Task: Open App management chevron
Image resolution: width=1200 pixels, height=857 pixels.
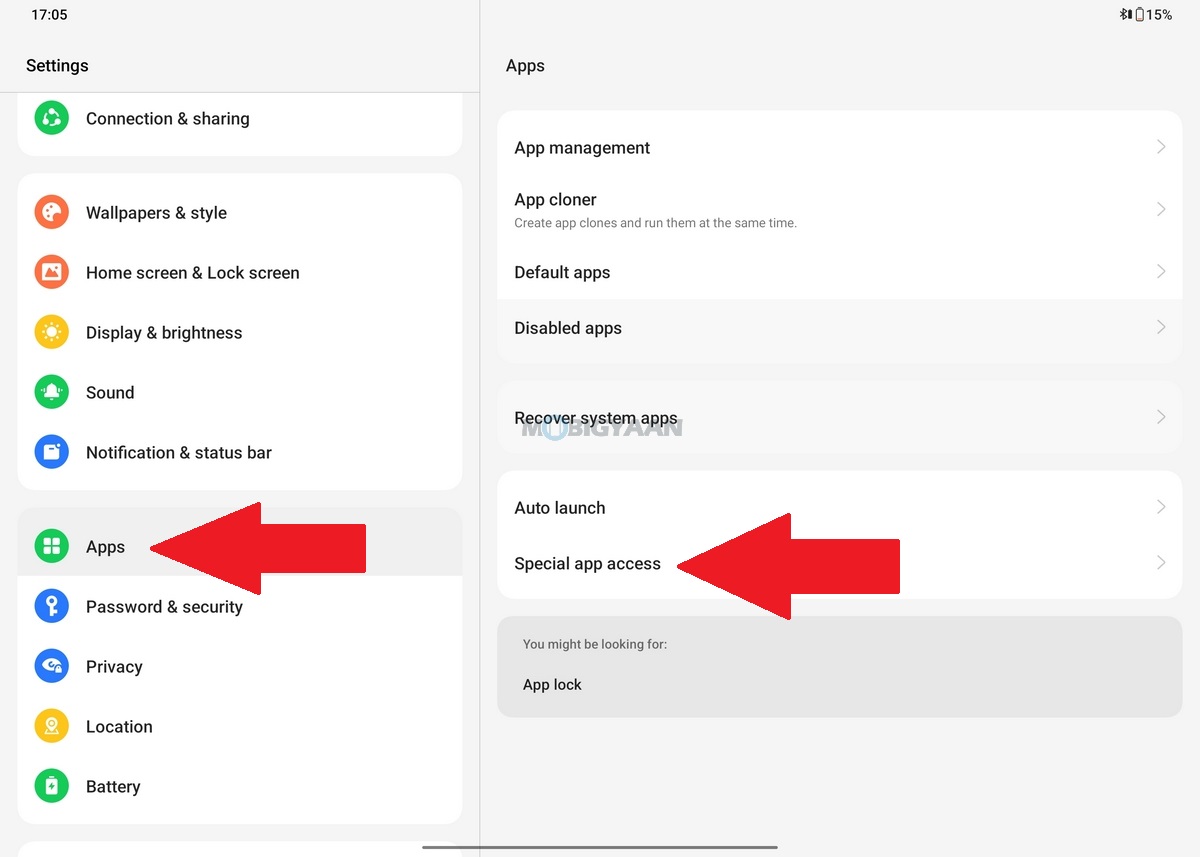Action: click(1161, 147)
